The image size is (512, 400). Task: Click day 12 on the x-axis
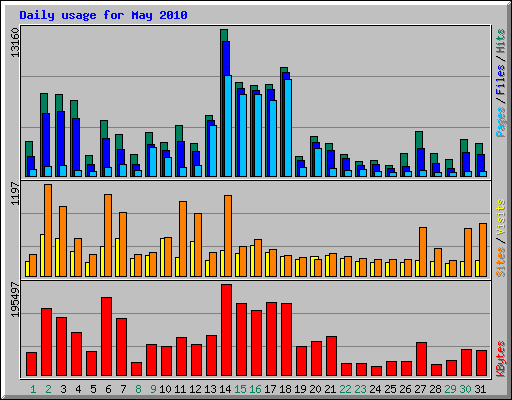click(x=195, y=389)
